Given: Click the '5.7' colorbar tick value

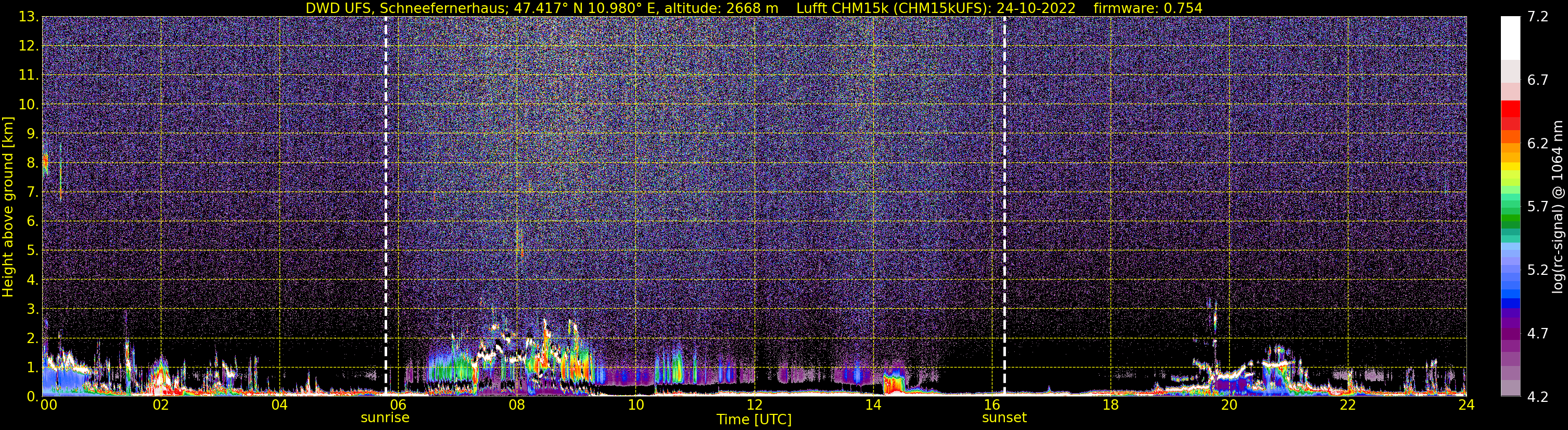Looking at the screenshot, I should coord(1538,207).
